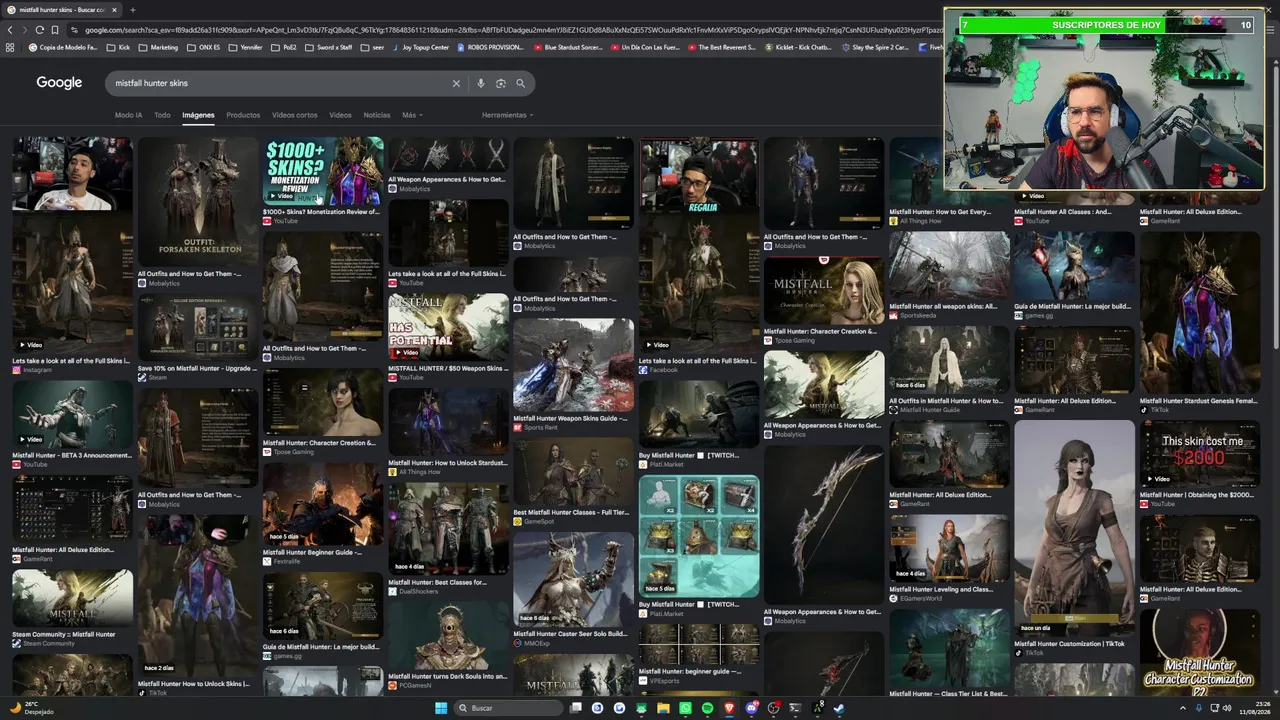The image size is (1280, 720).
Task: Switch to the Todo results tab
Action: 162,115
